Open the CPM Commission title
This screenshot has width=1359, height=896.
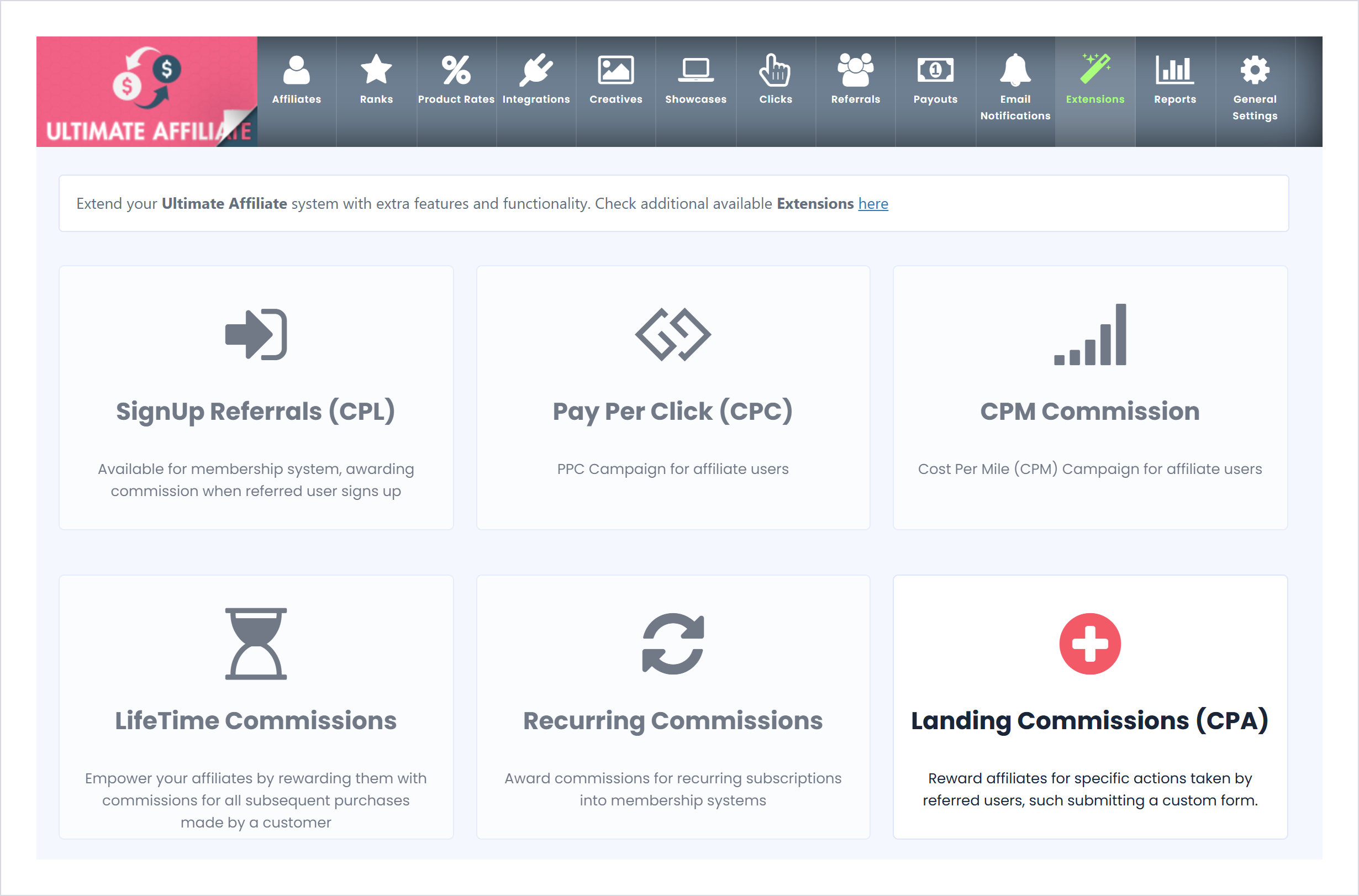(x=1090, y=412)
